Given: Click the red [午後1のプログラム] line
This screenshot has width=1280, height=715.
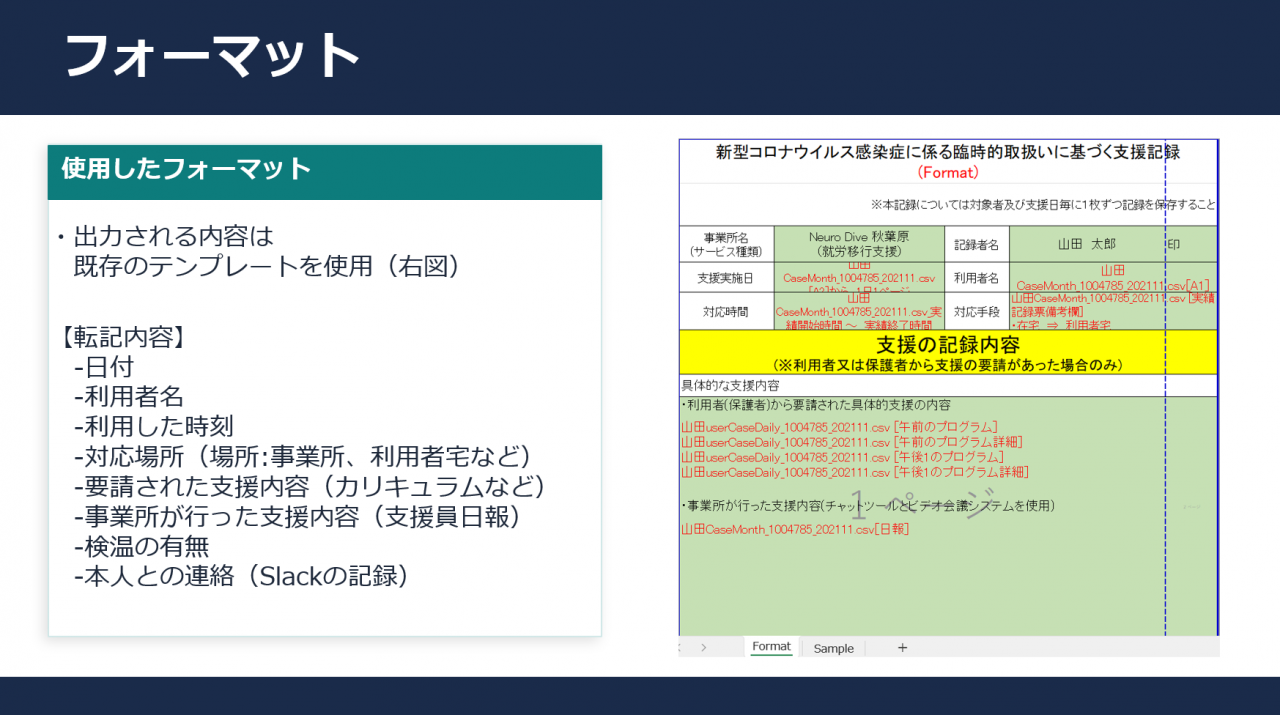Looking at the screenshot, I should pyautogui.click(x=842, y=457).
